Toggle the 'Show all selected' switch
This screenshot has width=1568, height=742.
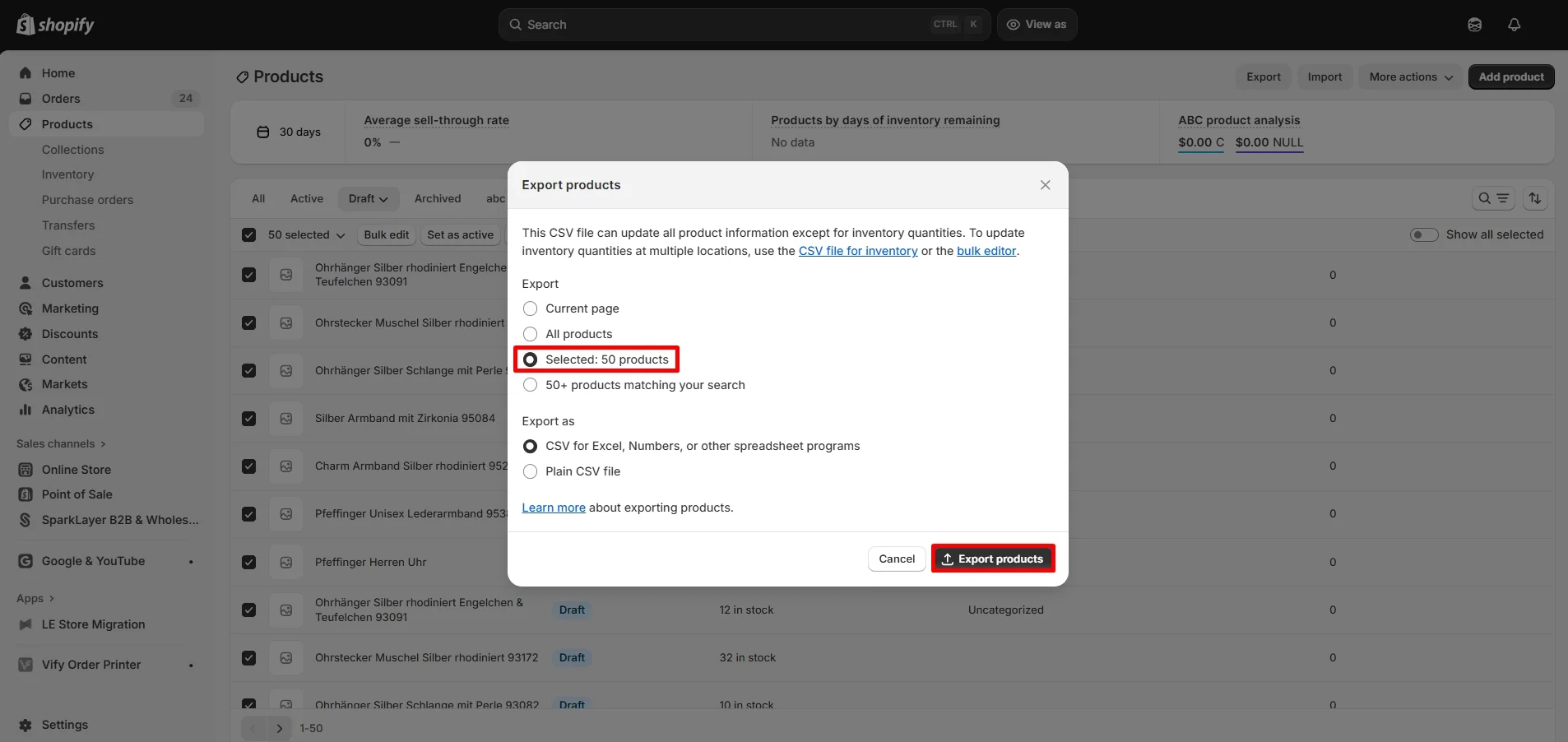pos(1422,234)
